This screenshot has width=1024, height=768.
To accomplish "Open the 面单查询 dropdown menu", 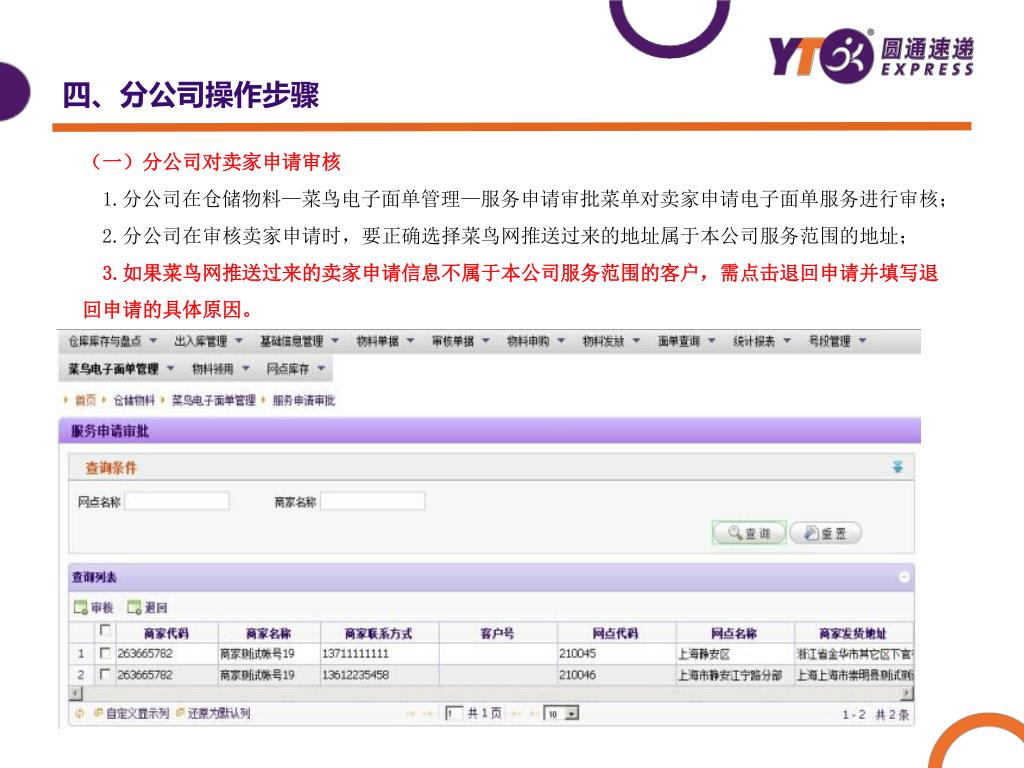I will [686, 341].
